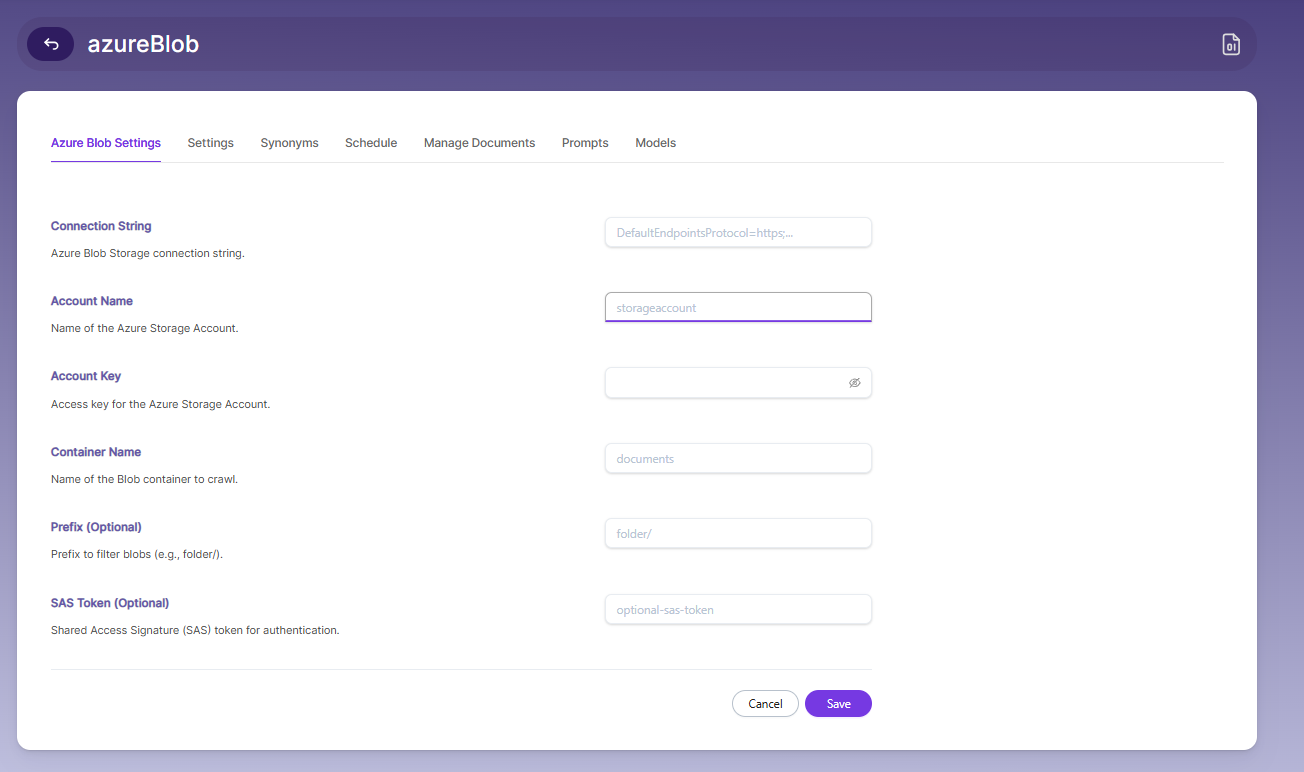Open the Models tab
The width and height of the screenshot is (1304, 772).
click(655, 143)
